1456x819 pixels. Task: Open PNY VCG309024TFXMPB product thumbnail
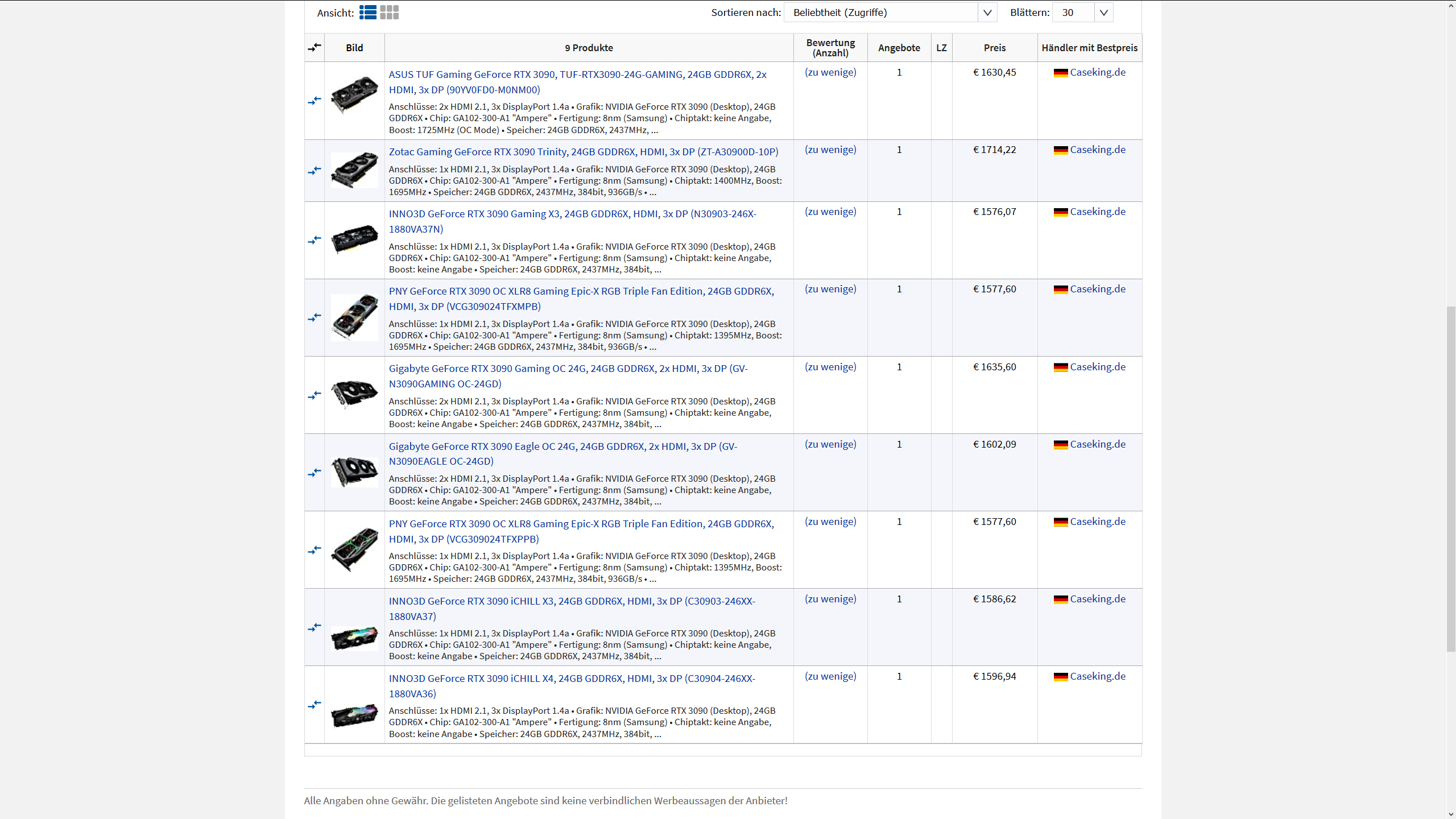354,317
